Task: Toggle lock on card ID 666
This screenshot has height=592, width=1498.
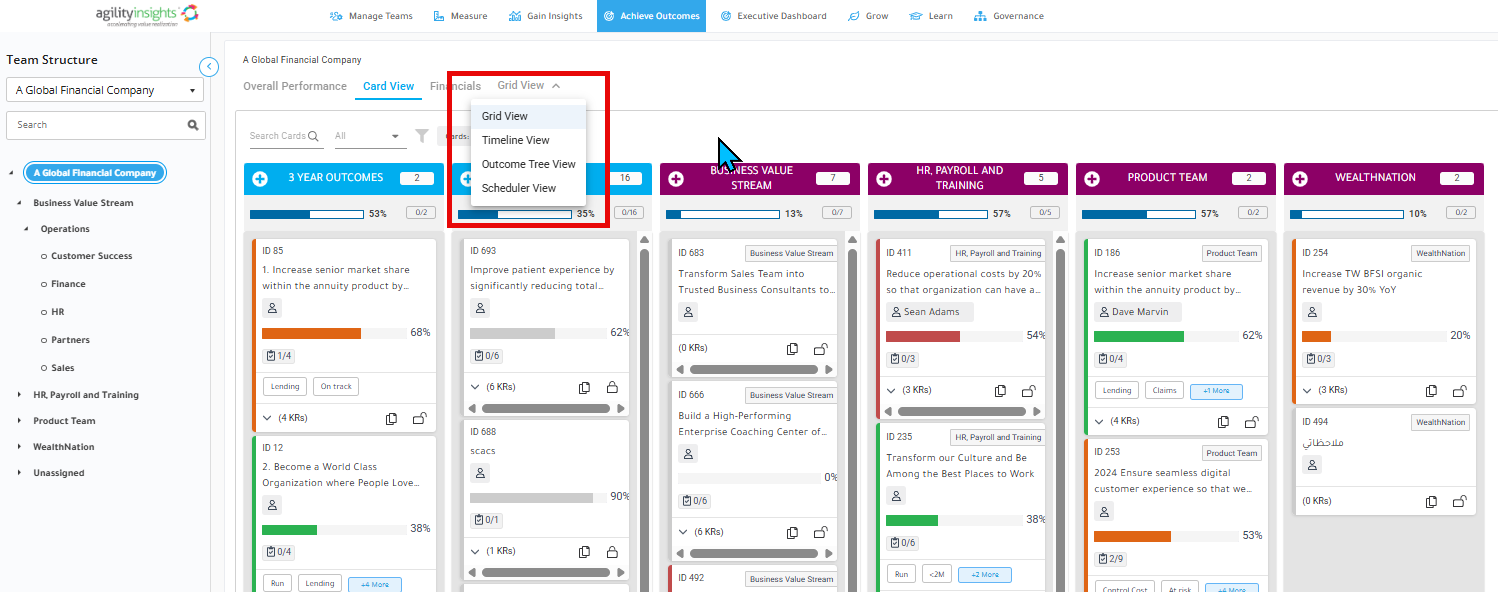Action: [x=820, y=533]
